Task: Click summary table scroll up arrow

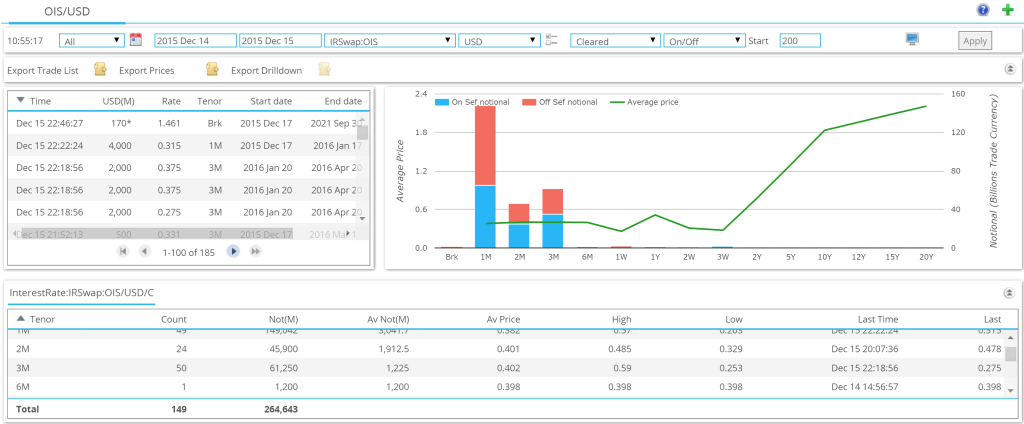Action: coord(1010,337)
